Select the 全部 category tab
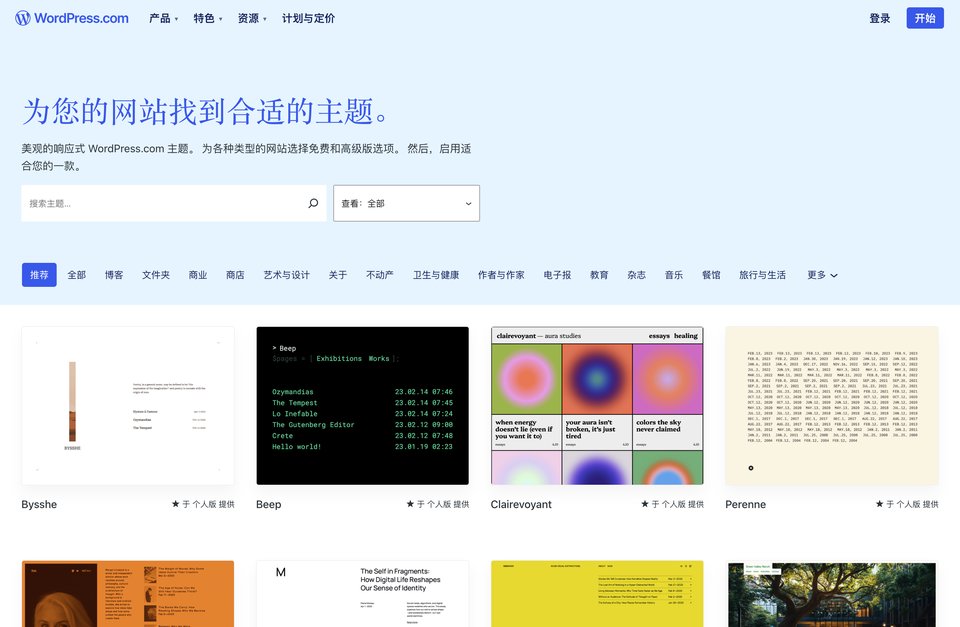The image size is (960, 627). click(77, 275)
